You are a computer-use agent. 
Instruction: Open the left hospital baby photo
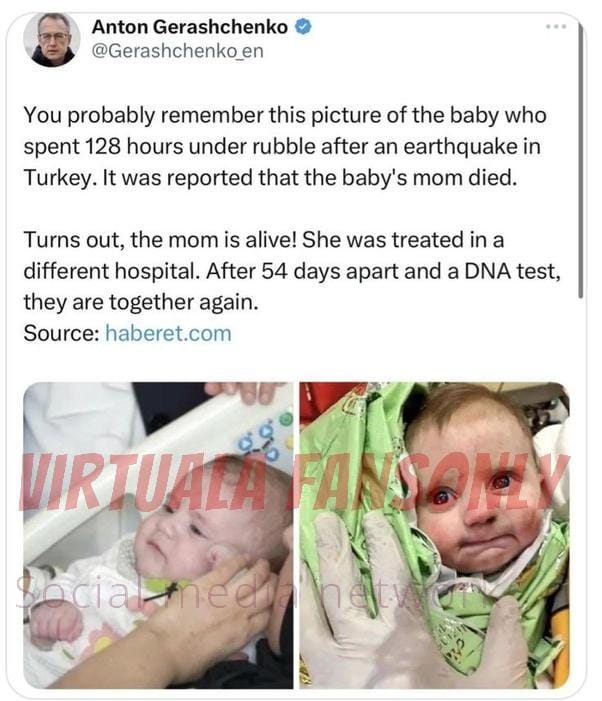coord(158,535)
